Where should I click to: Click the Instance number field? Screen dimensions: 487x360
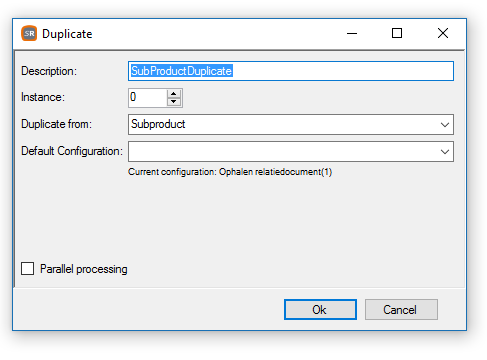148,98
